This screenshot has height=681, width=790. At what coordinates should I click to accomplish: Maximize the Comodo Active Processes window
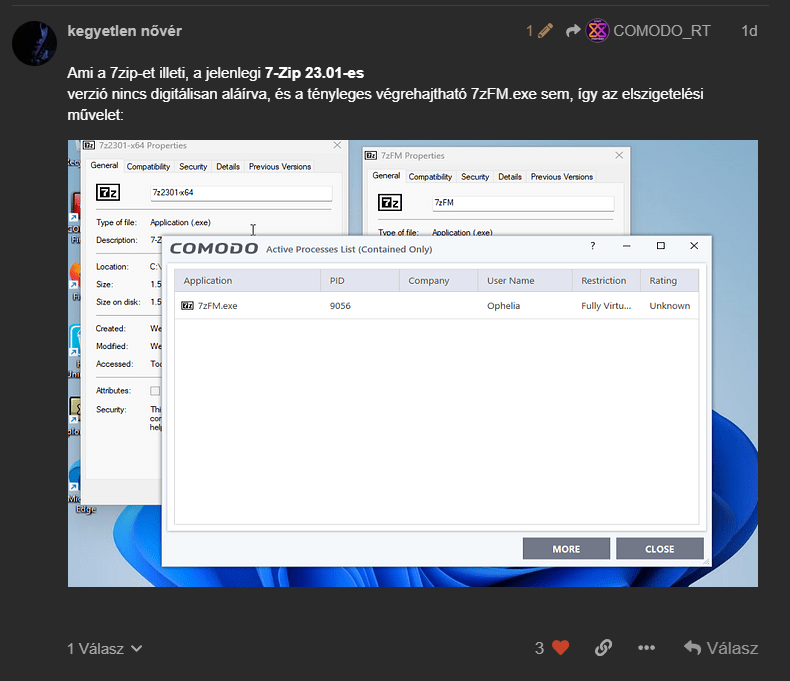point(661,246)
